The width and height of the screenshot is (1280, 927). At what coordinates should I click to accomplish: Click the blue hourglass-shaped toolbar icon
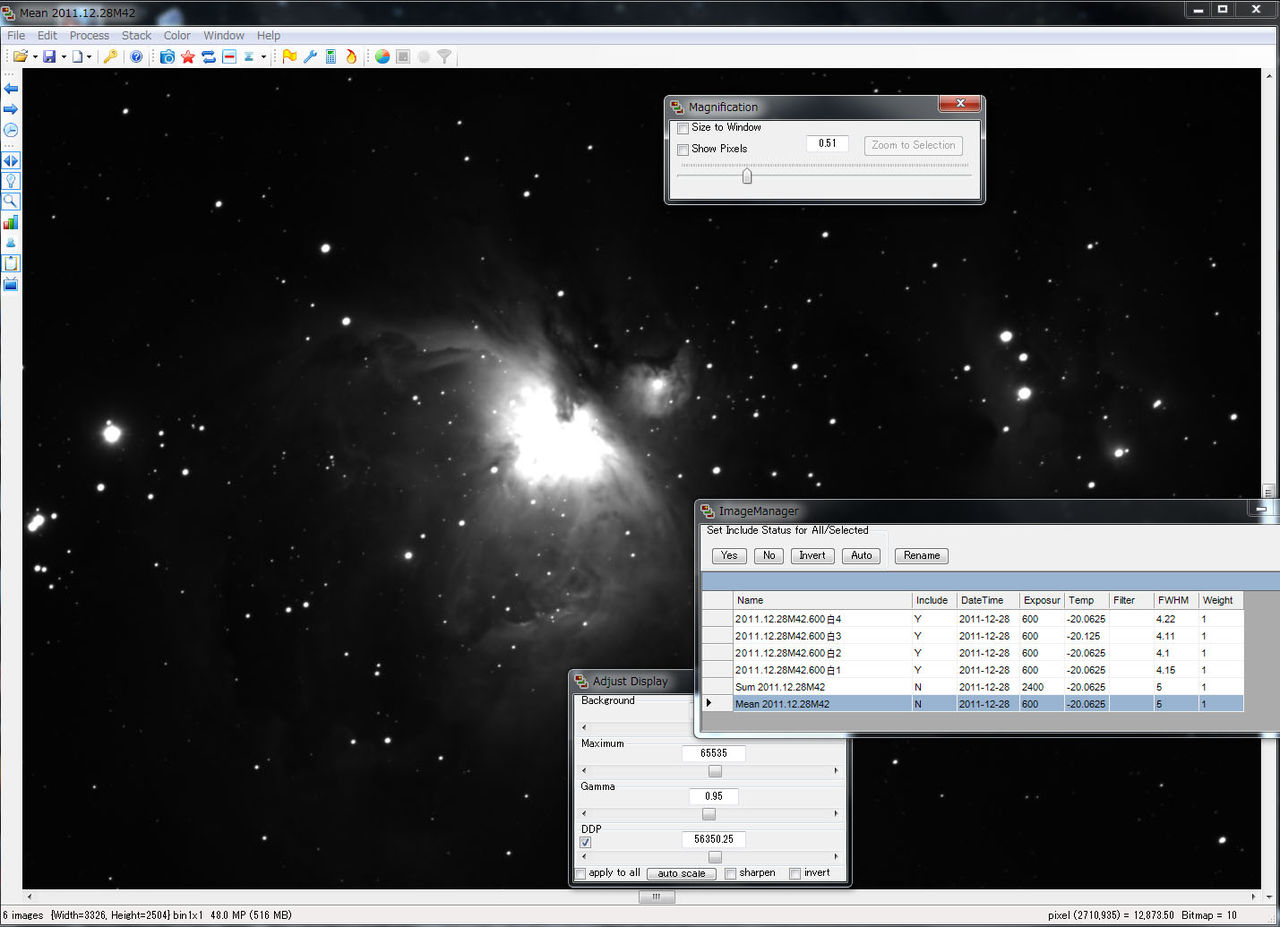(x=250, y=57)
